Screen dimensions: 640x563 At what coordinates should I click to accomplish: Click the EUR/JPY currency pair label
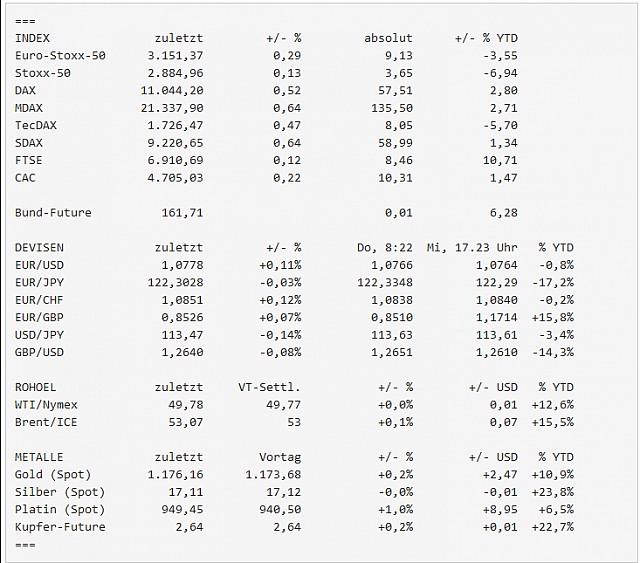pos(39,283)
